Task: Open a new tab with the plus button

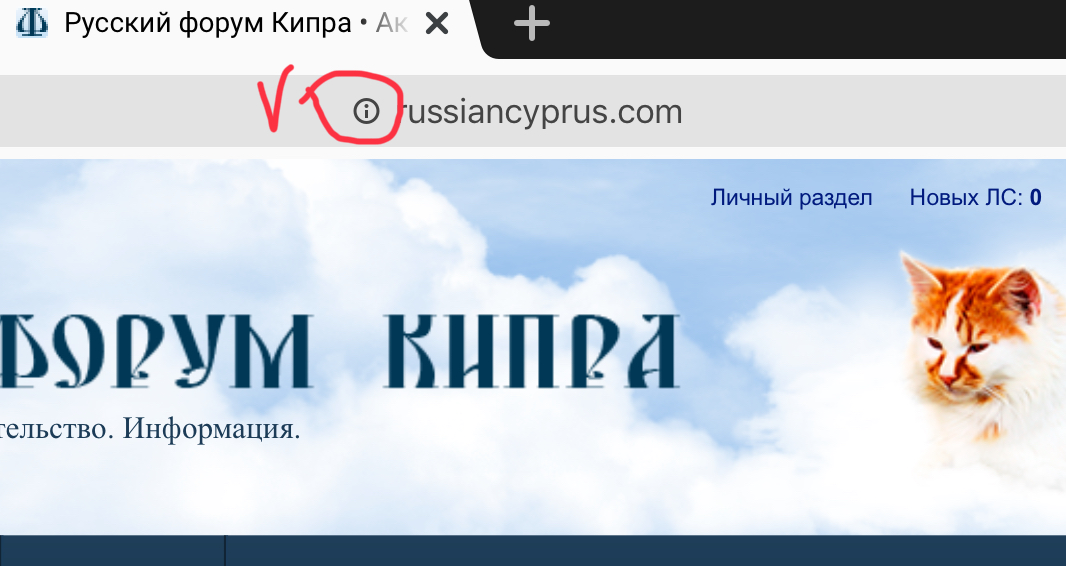Action: [x=532, y=24]
